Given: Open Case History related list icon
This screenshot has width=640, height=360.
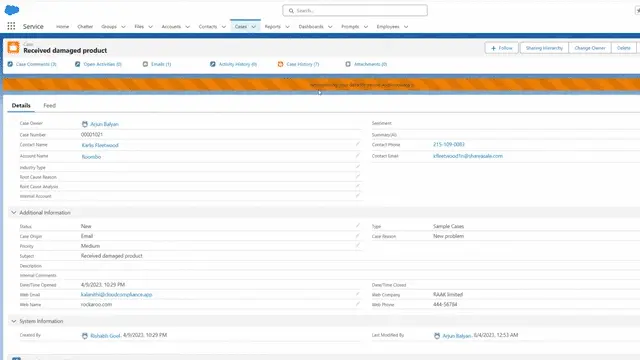Looking at the screenshot, I should [x=280, y=64].
